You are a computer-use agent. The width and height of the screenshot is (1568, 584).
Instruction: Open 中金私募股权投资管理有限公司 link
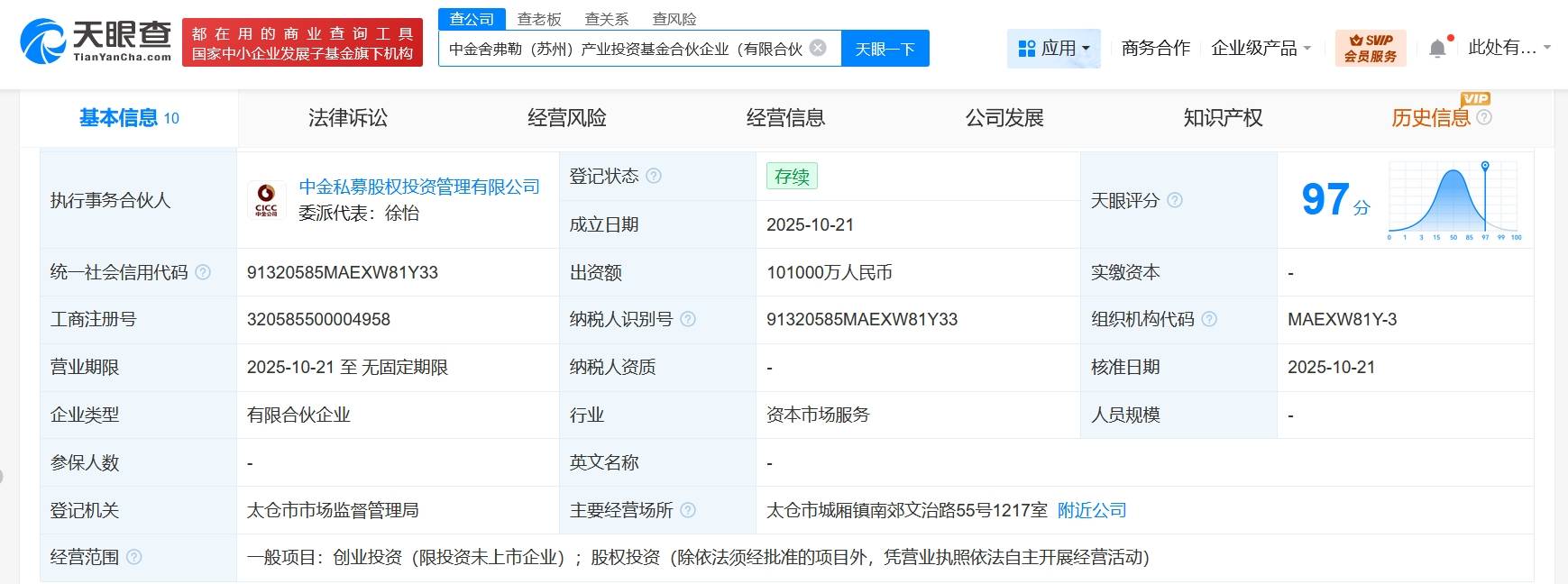419,187
